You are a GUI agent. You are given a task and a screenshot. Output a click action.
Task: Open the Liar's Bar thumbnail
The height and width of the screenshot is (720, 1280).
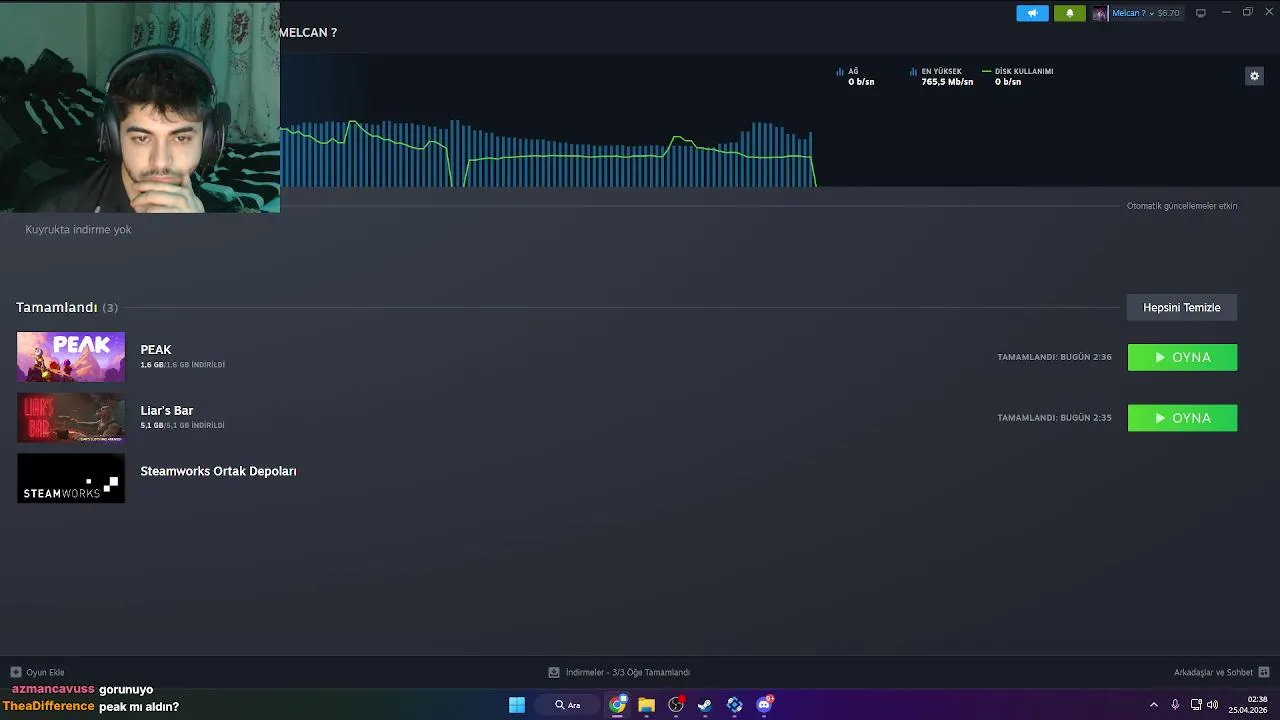coord(71,418)
